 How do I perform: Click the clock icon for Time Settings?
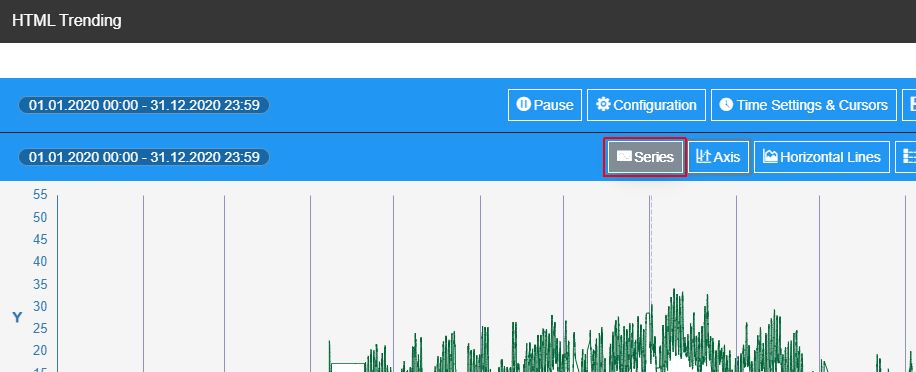click(x=726, y=105)
